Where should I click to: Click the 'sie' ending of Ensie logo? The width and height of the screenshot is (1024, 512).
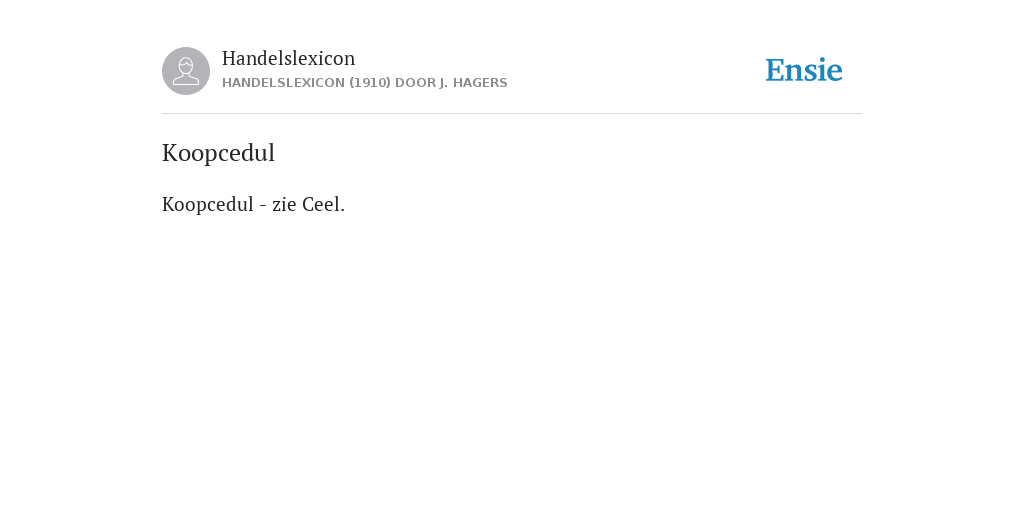(825, 71)
